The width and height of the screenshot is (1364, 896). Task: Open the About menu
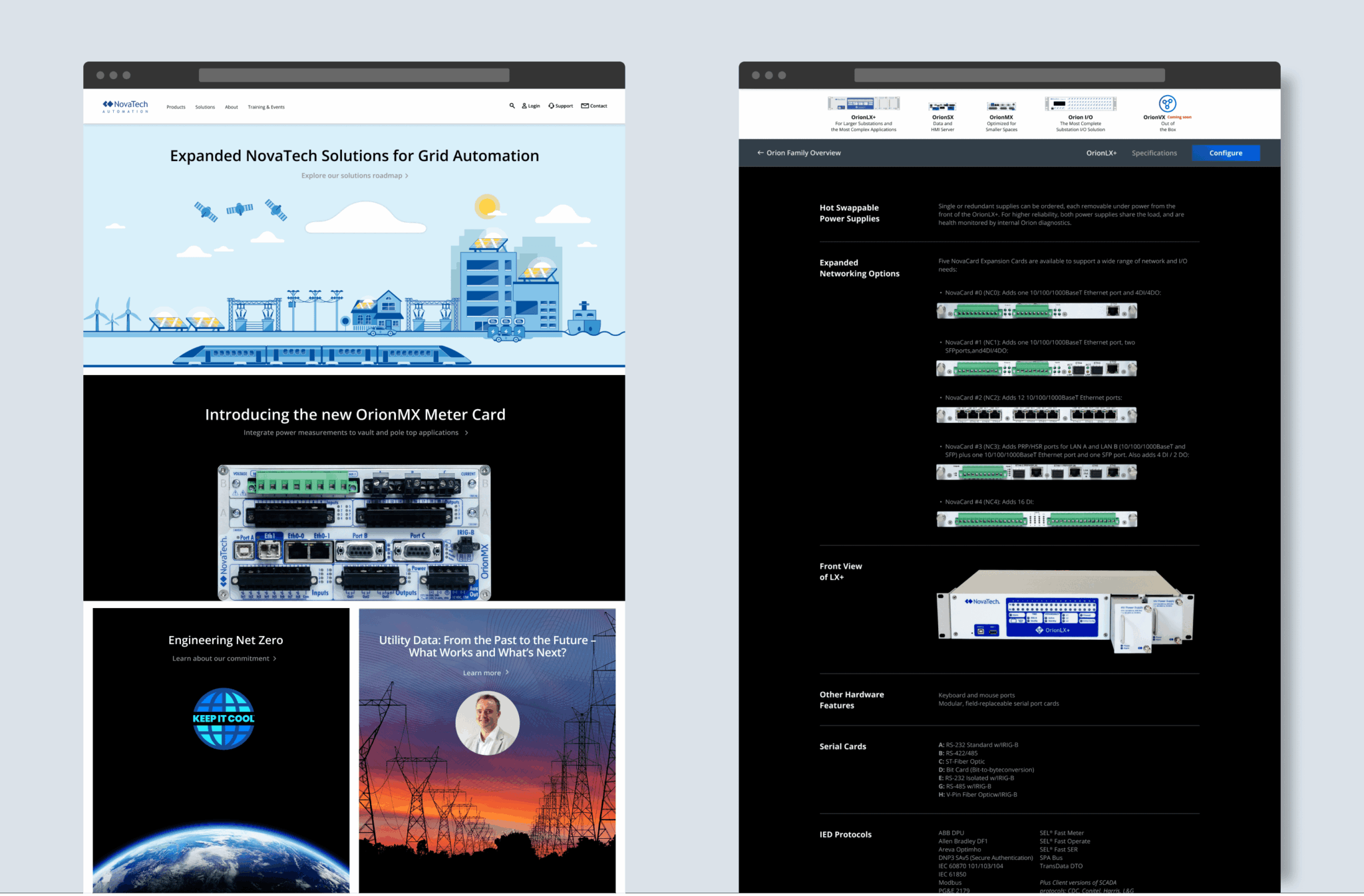point(231,107)
